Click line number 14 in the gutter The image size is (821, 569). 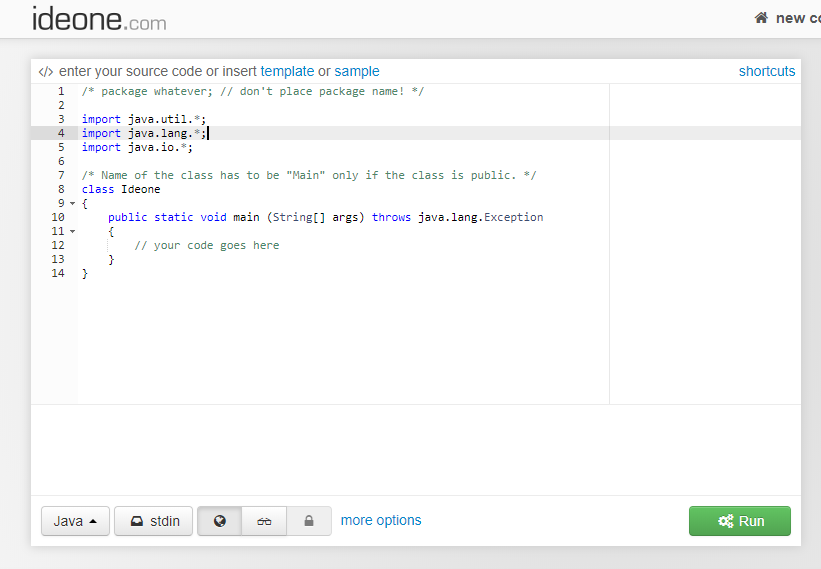(58, 273)
